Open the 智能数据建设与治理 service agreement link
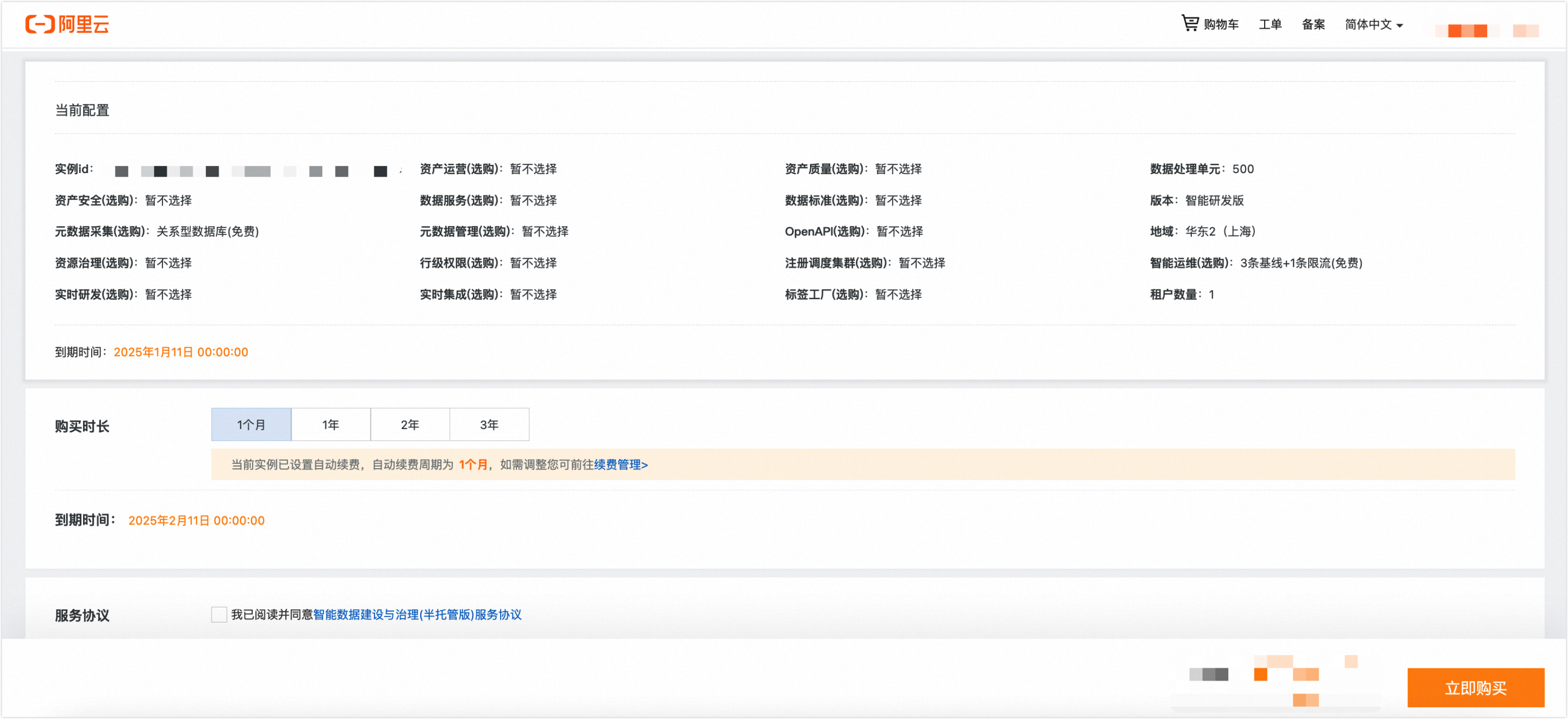 [417, 615]
